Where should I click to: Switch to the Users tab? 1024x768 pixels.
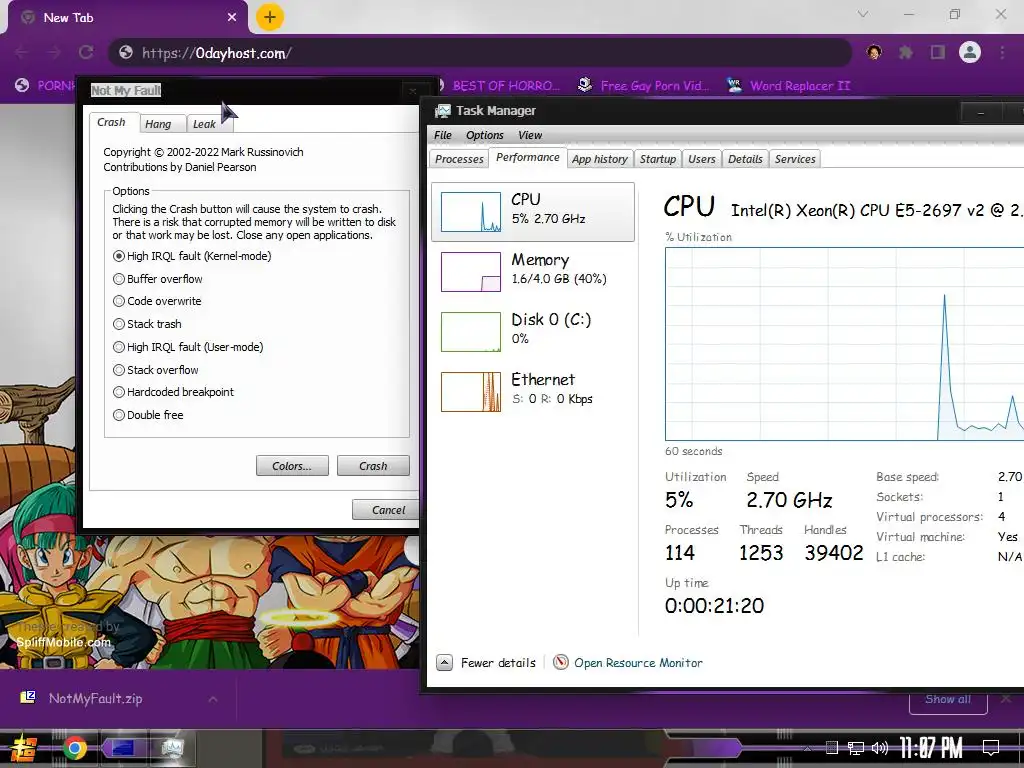702,159
